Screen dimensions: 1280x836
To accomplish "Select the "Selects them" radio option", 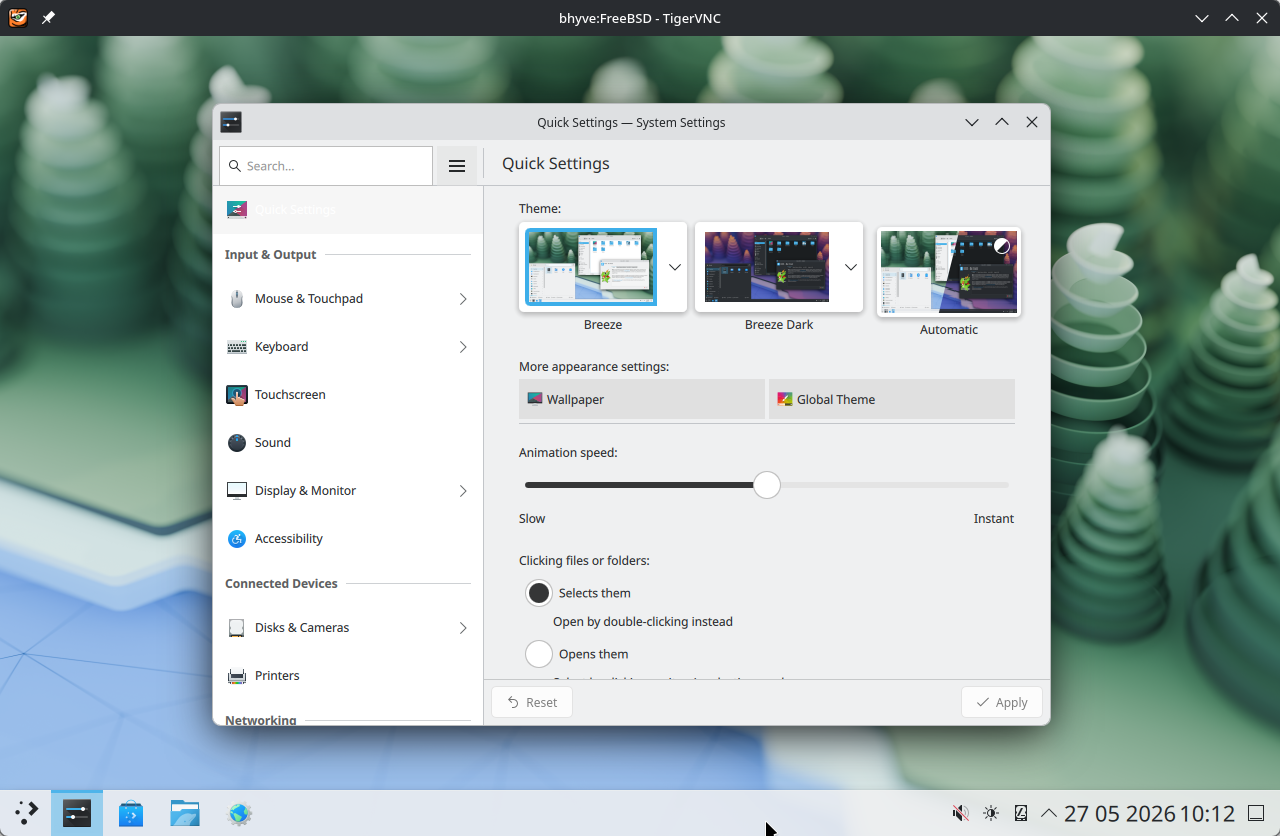I will pyautogui.click(x=539, y=593).
